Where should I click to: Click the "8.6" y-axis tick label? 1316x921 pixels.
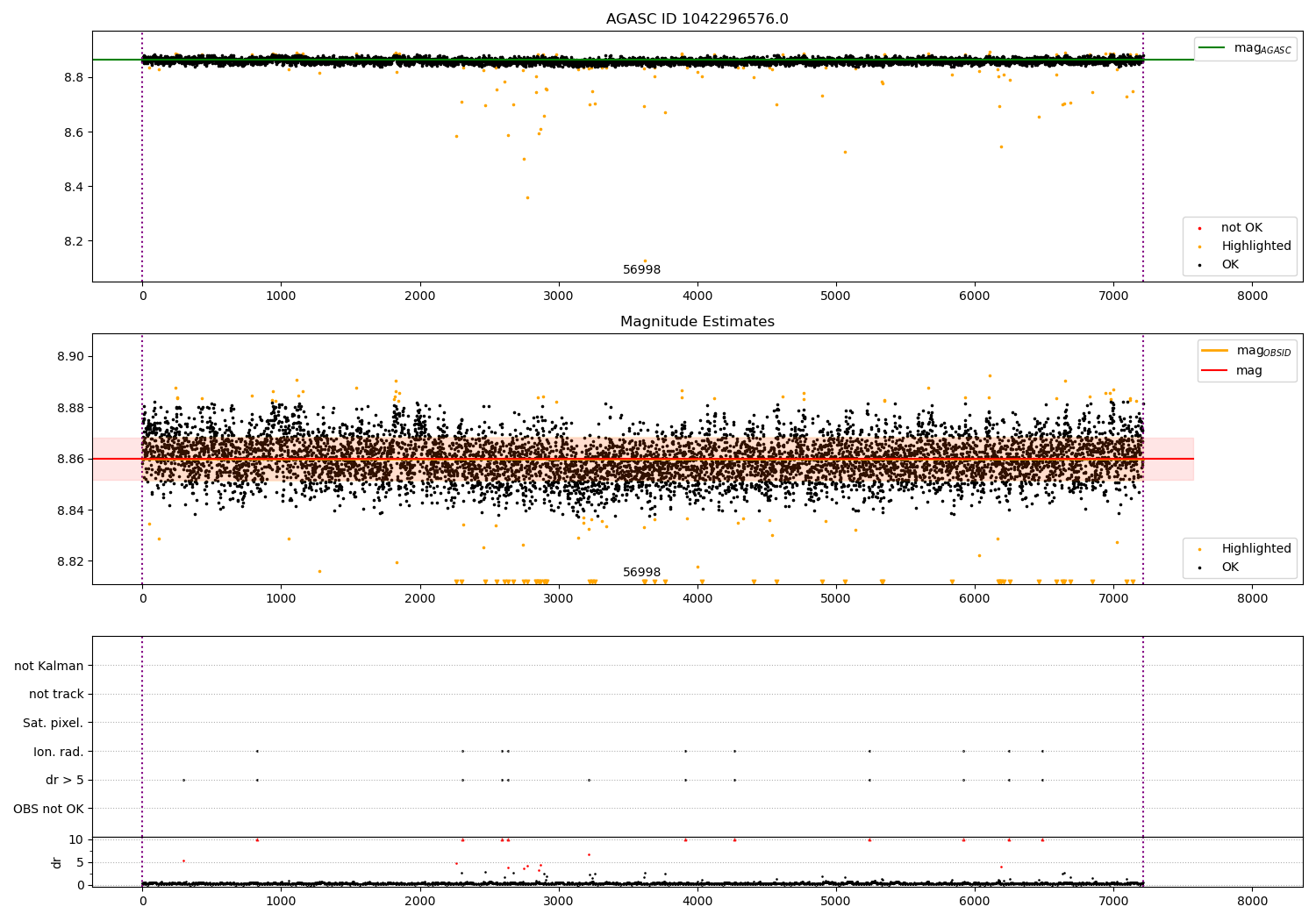click(75, 132)
